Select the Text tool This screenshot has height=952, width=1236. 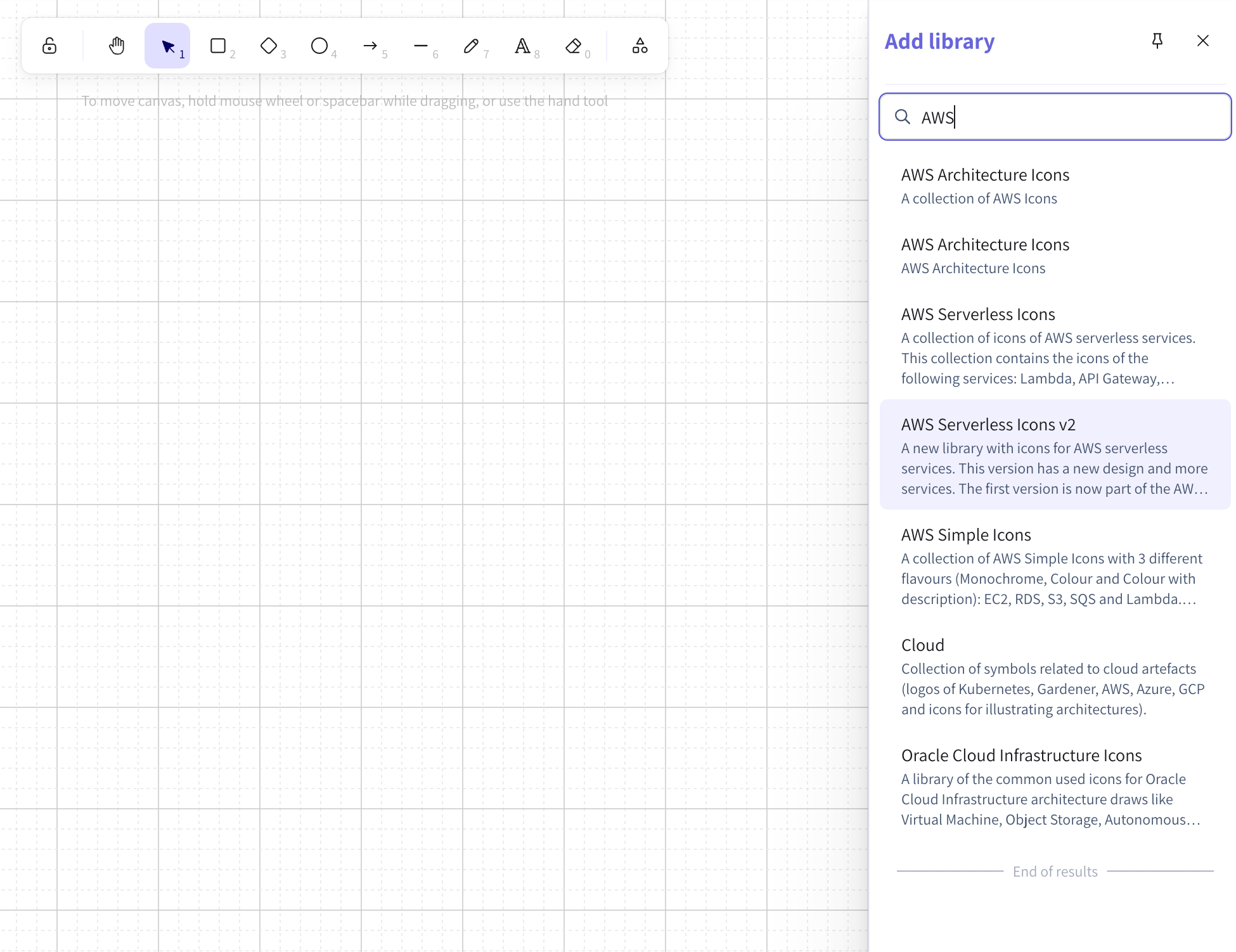coord(524,45)
